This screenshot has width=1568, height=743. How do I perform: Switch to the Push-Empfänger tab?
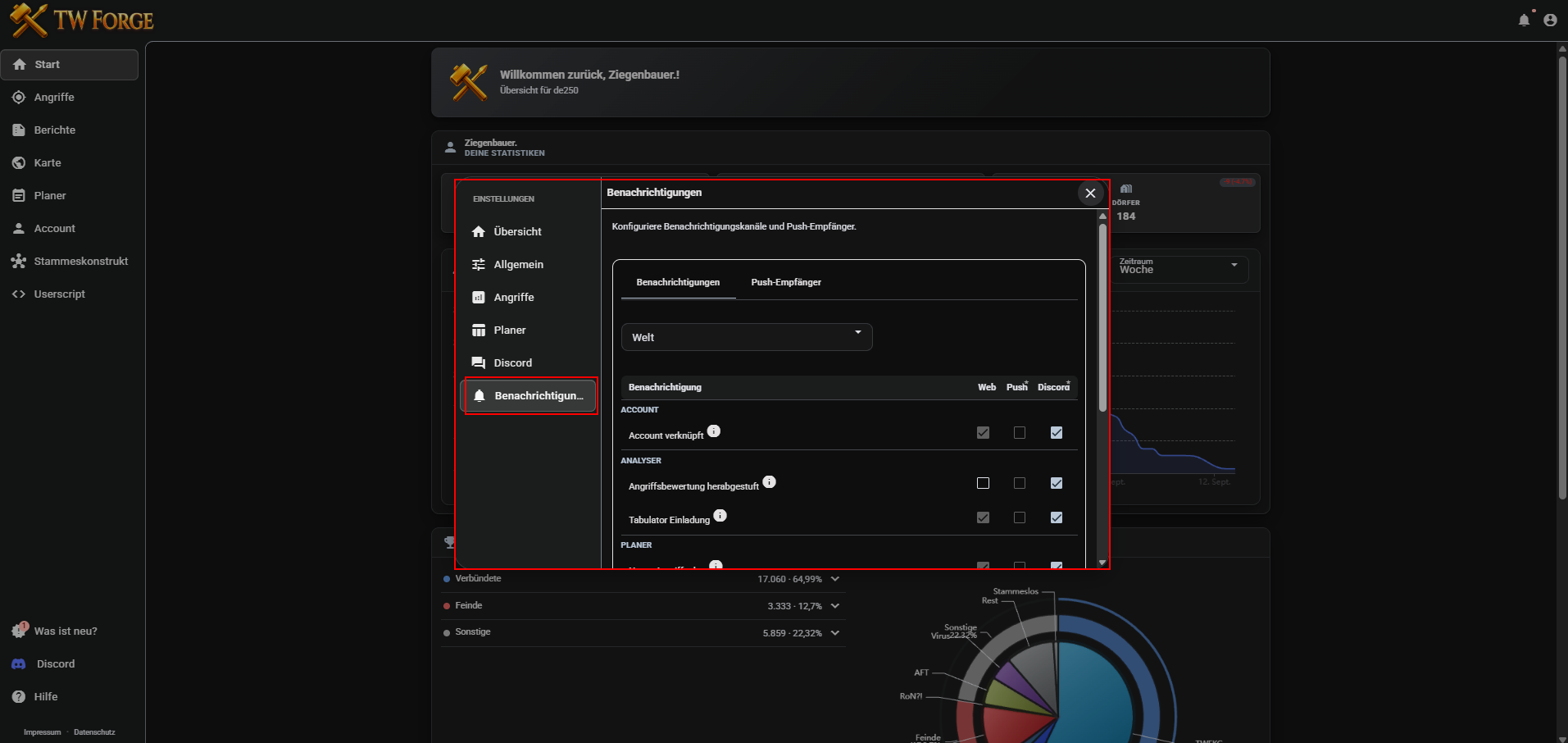point(786,282)
